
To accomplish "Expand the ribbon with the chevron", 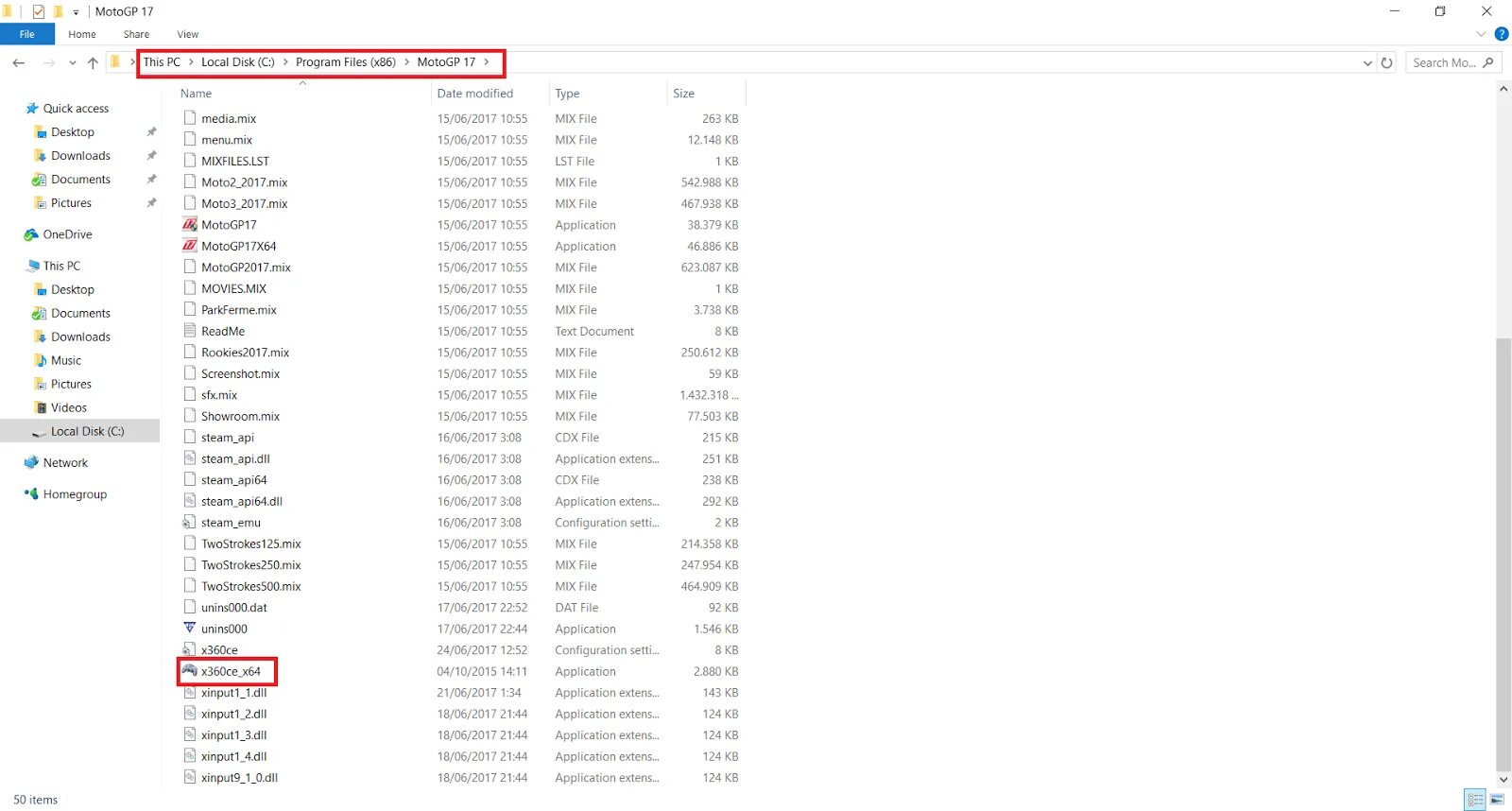I will pyautogui.click(x=1481, y=34).
